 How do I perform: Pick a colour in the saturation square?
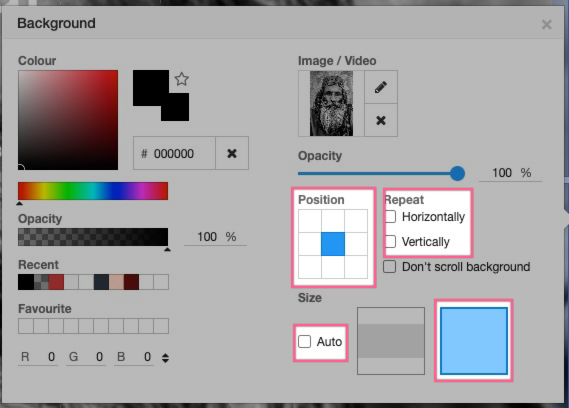click(x=68, y=120)
